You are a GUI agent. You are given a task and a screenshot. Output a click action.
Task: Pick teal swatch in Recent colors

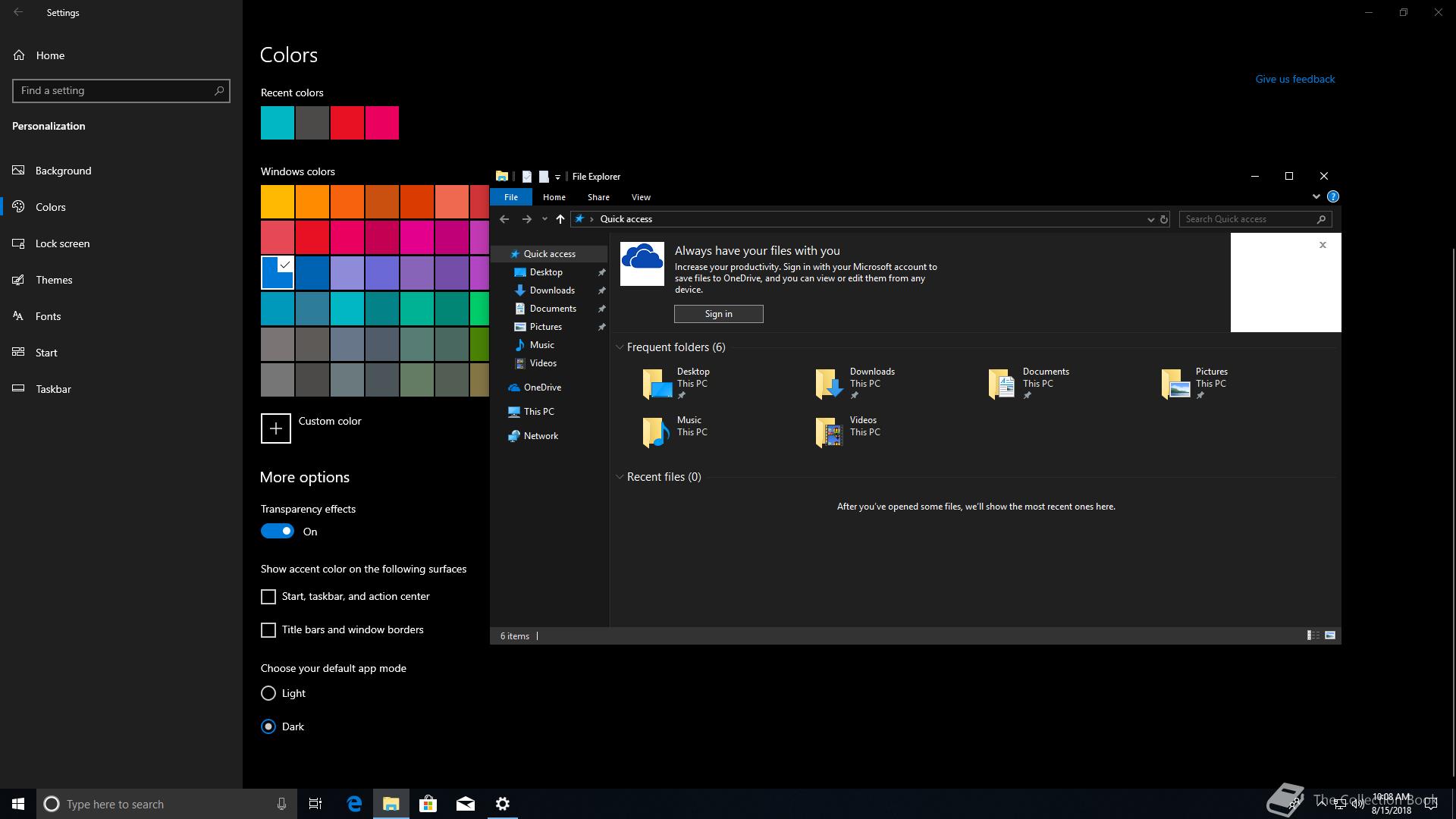278,123
